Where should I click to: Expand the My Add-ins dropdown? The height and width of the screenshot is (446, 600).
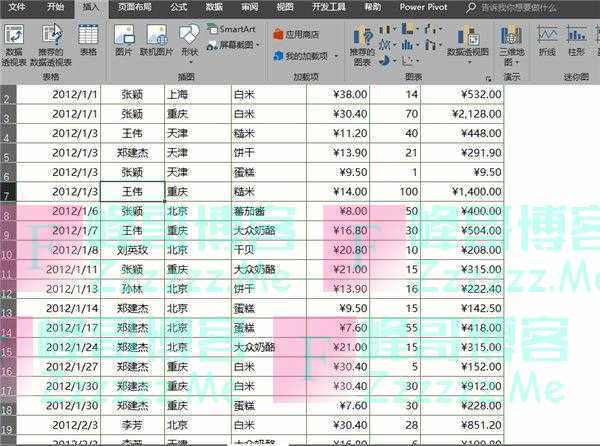click(x=305, y=54)
